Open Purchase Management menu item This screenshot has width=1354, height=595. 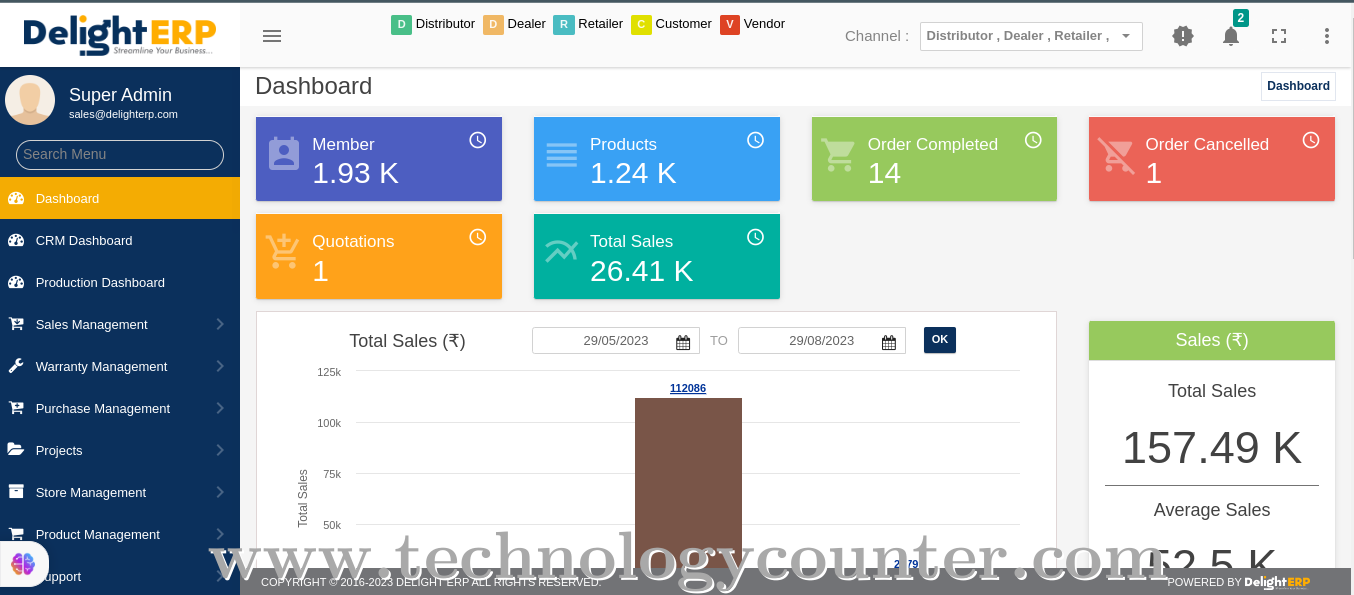pyautogui.click(x=120, y=408)
